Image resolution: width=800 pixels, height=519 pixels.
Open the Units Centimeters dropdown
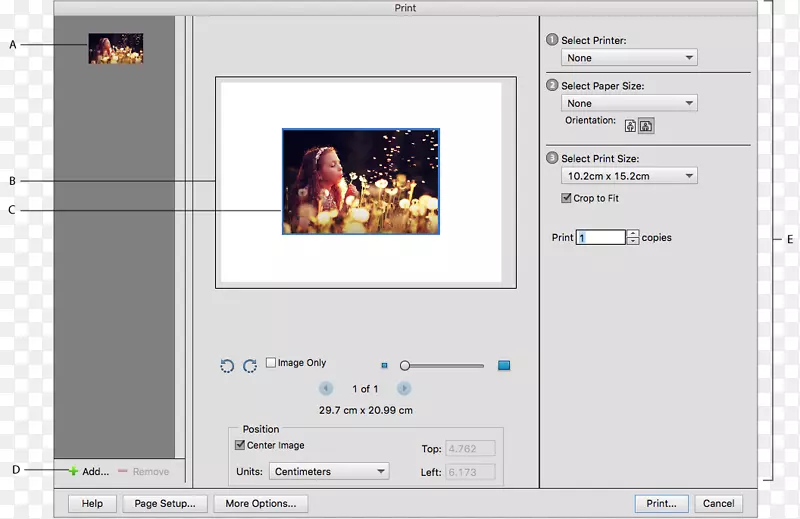[x=329, y=472]
